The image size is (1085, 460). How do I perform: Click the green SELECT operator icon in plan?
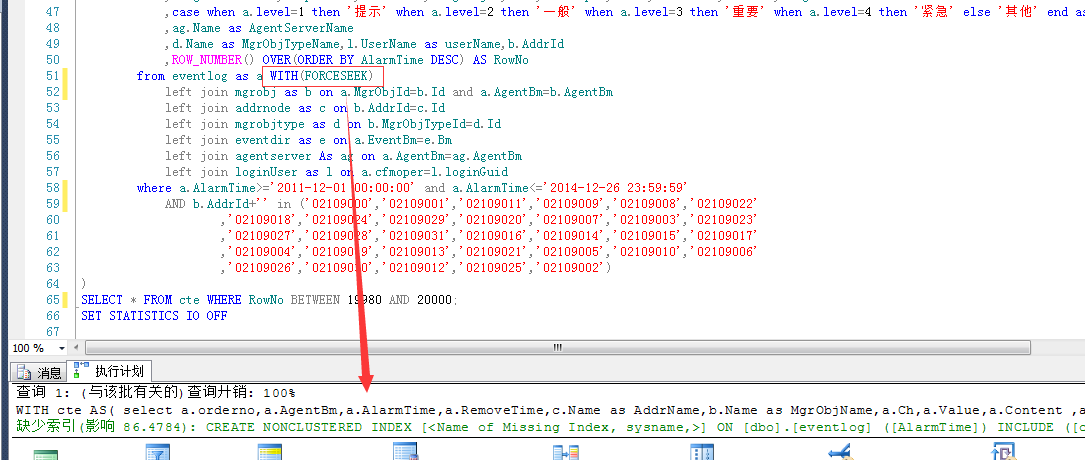point(47,455)
